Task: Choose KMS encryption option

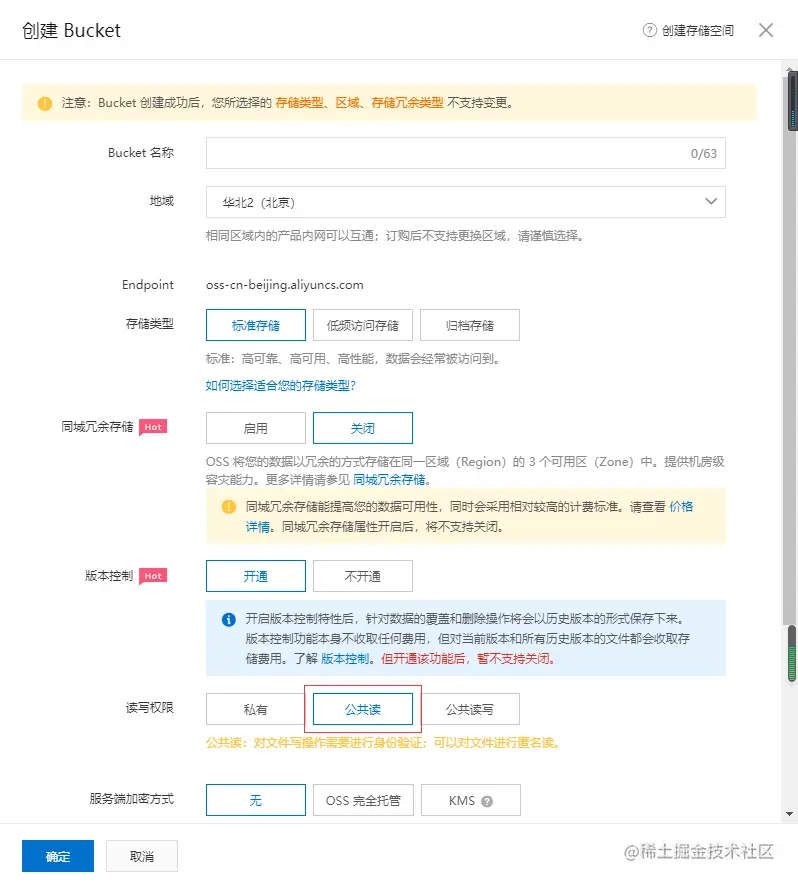Action: click(471, 800)
